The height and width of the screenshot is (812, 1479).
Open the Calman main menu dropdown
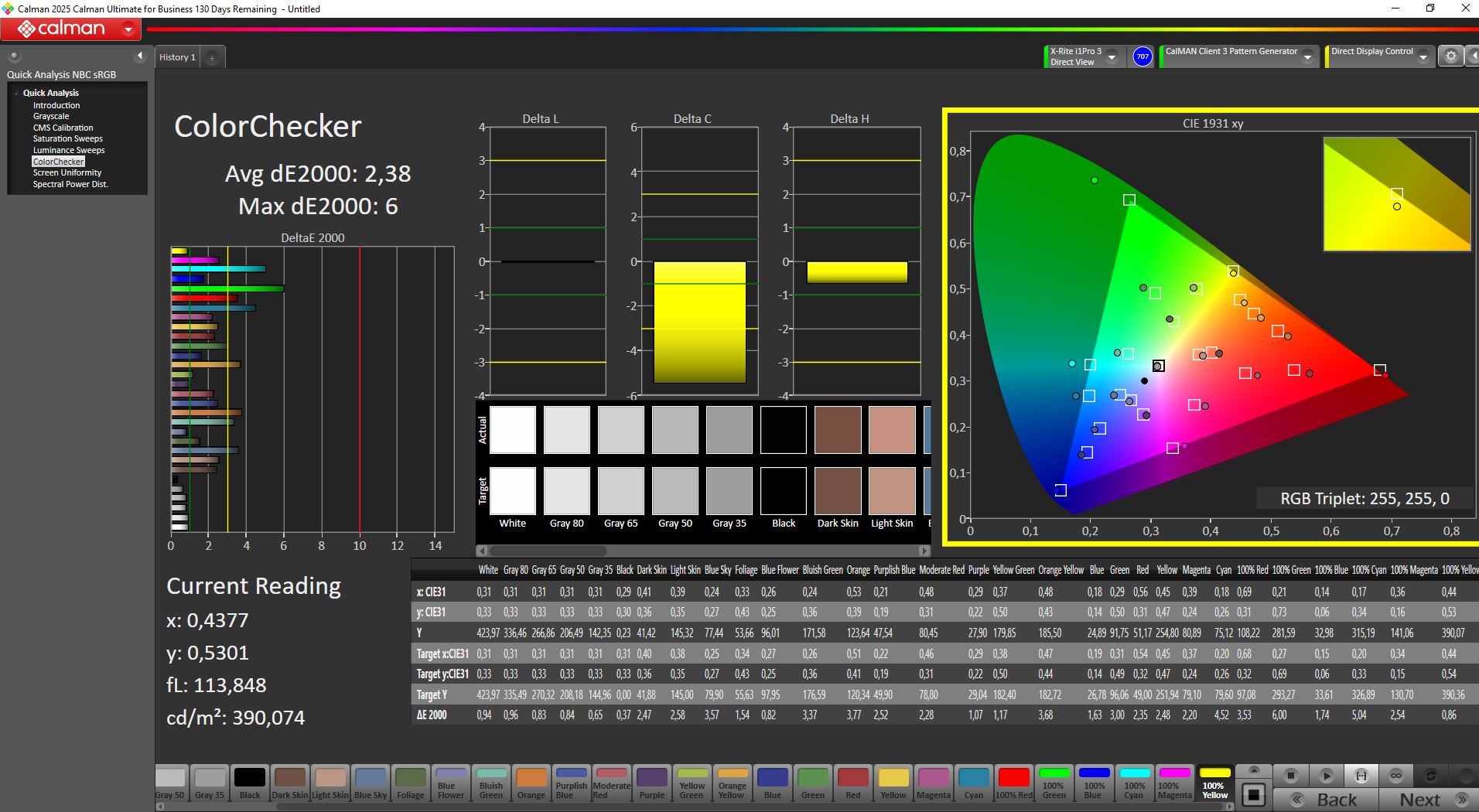(x=128, y=29)
